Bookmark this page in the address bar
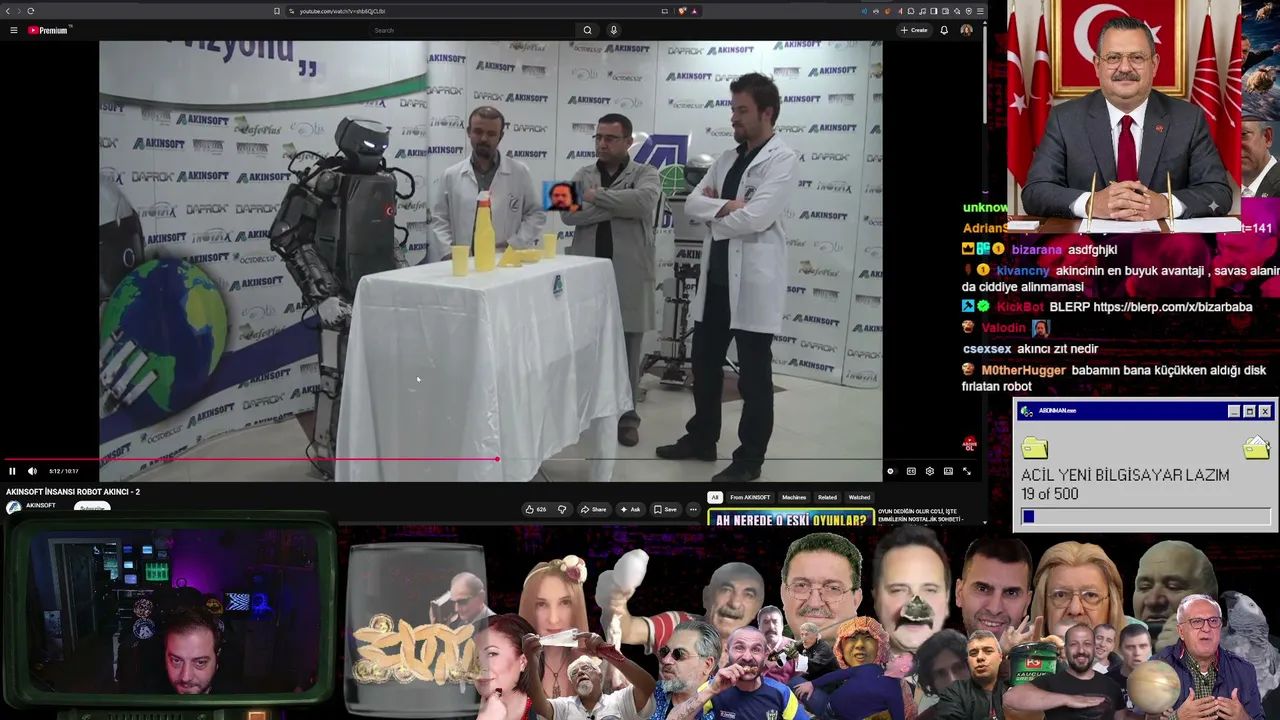 (x=277, y=11)
